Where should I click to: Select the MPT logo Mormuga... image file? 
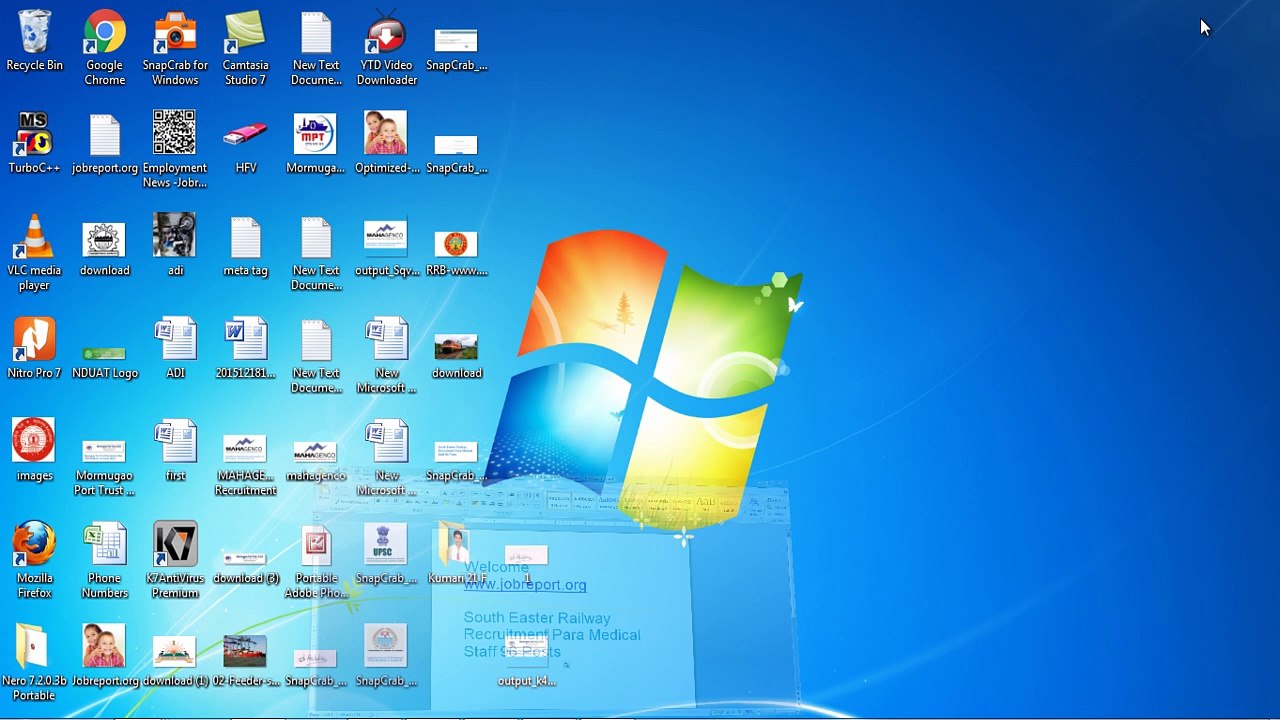[315, 144]
